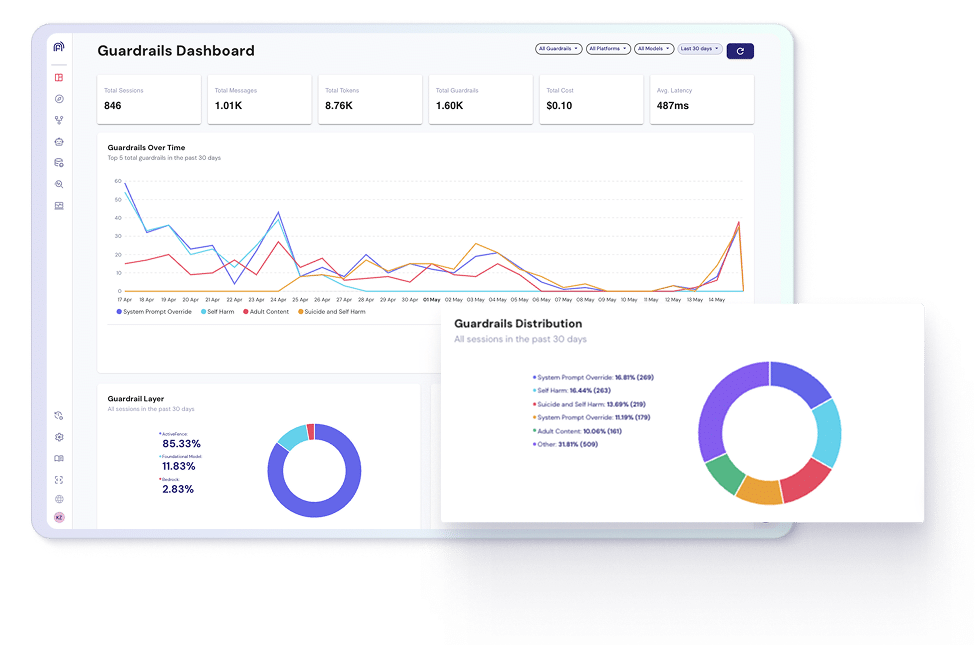The image size is (975, 645).
Task: Toggle Self Harm series in chart legend
Action: click(x=218, y=312)
